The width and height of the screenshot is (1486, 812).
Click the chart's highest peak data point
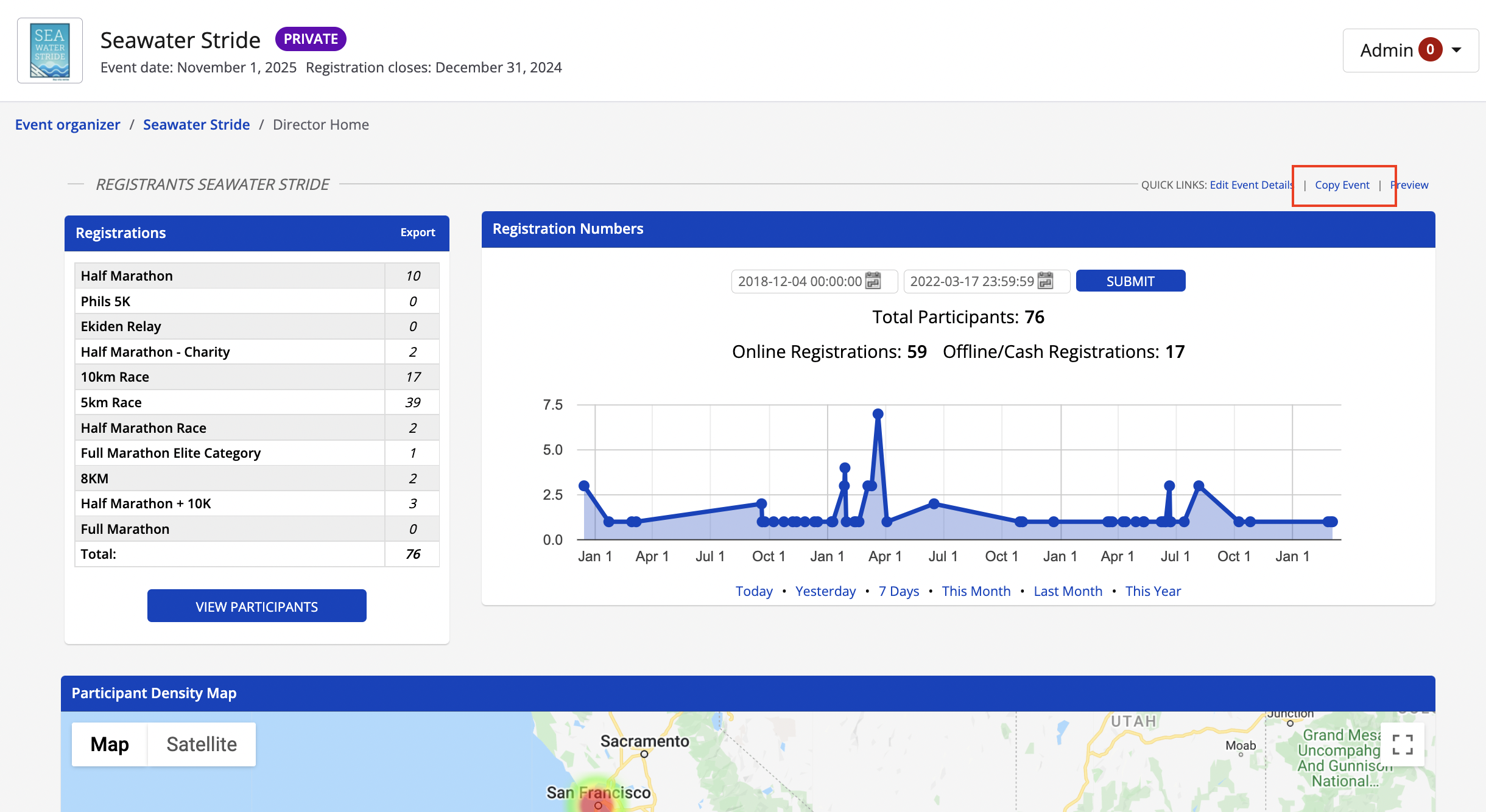[x=878, y=414]
